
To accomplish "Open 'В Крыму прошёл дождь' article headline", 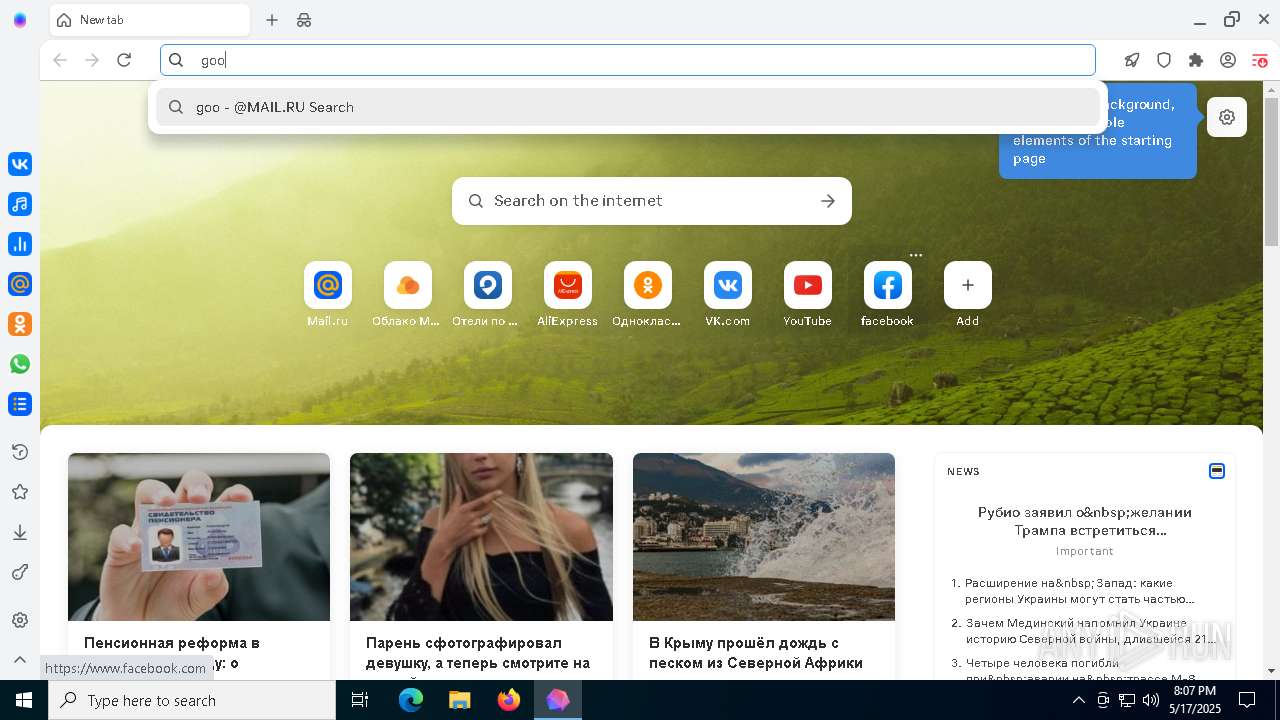I will [x=756, y=652].
